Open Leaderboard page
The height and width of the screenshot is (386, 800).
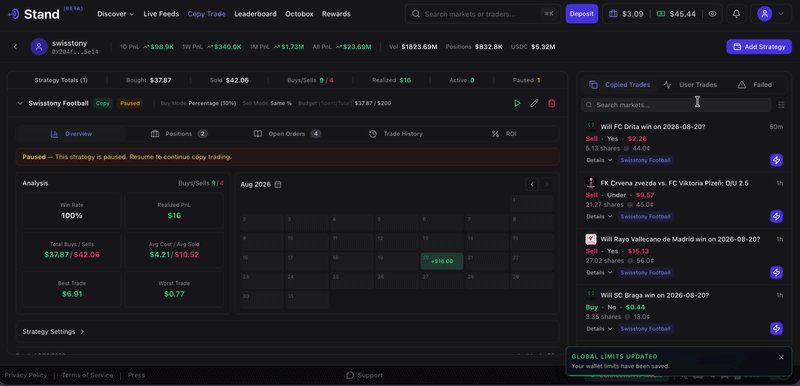[256, 14]
